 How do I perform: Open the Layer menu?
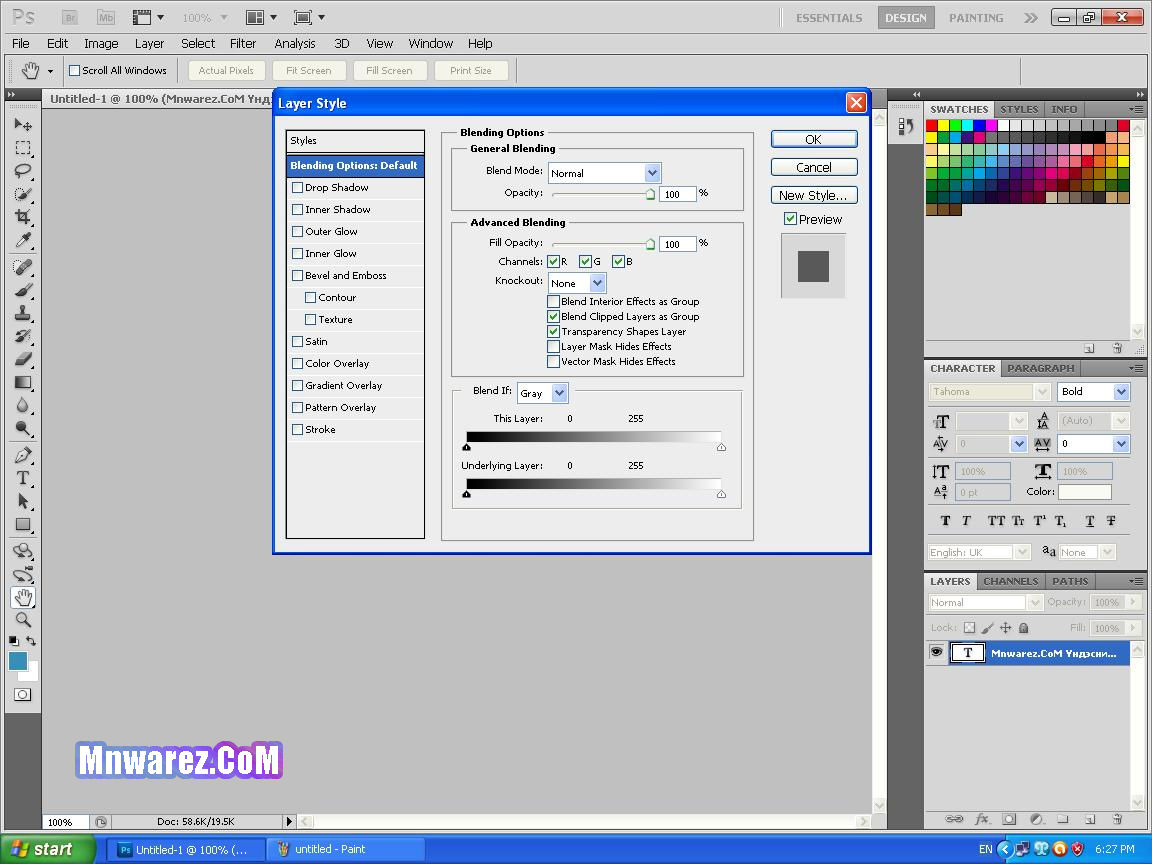(x=149, y=43)
